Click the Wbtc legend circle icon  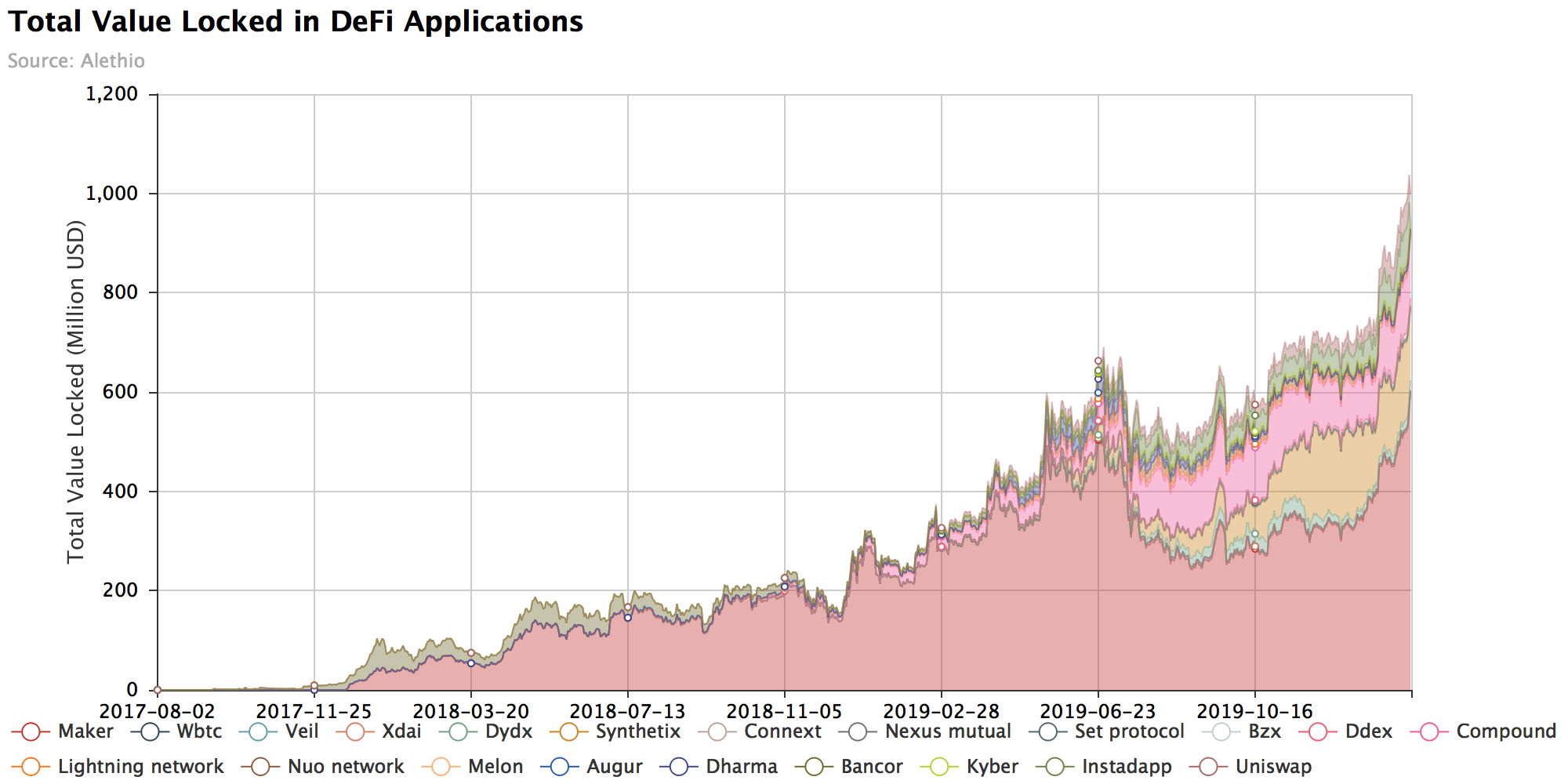150,732
